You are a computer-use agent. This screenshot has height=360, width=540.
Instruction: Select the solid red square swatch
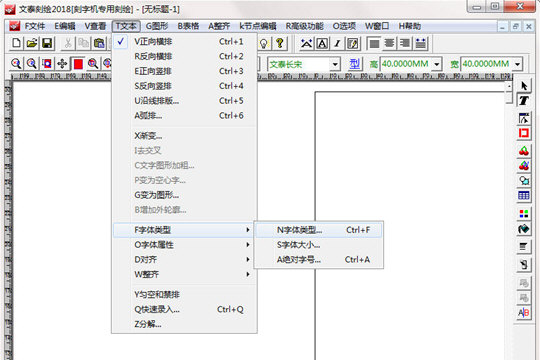pos(78,64)
